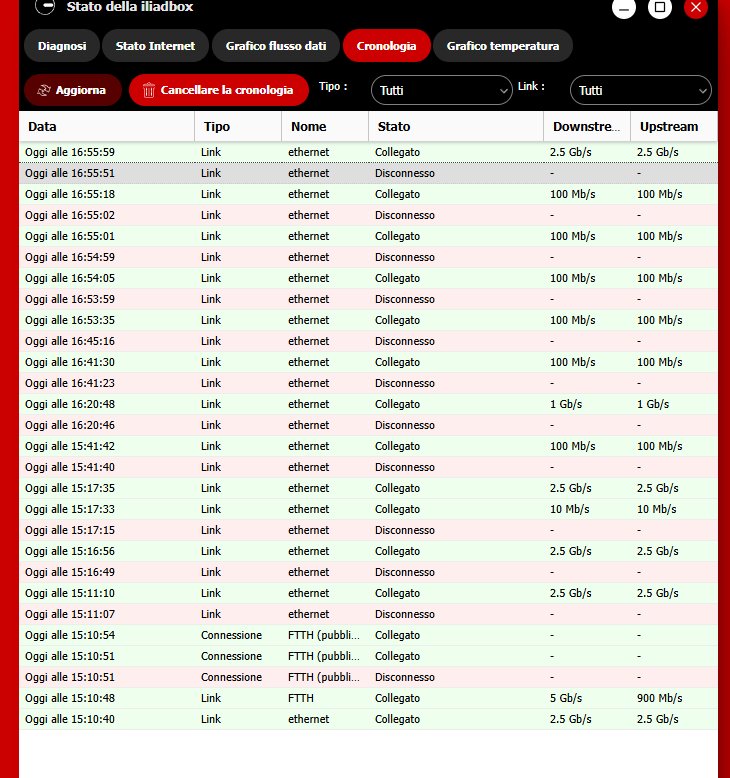Select the FTTH link row at 15:10:48
The height and width of the screenshot is (778, 730).
[x=368, y=698]
